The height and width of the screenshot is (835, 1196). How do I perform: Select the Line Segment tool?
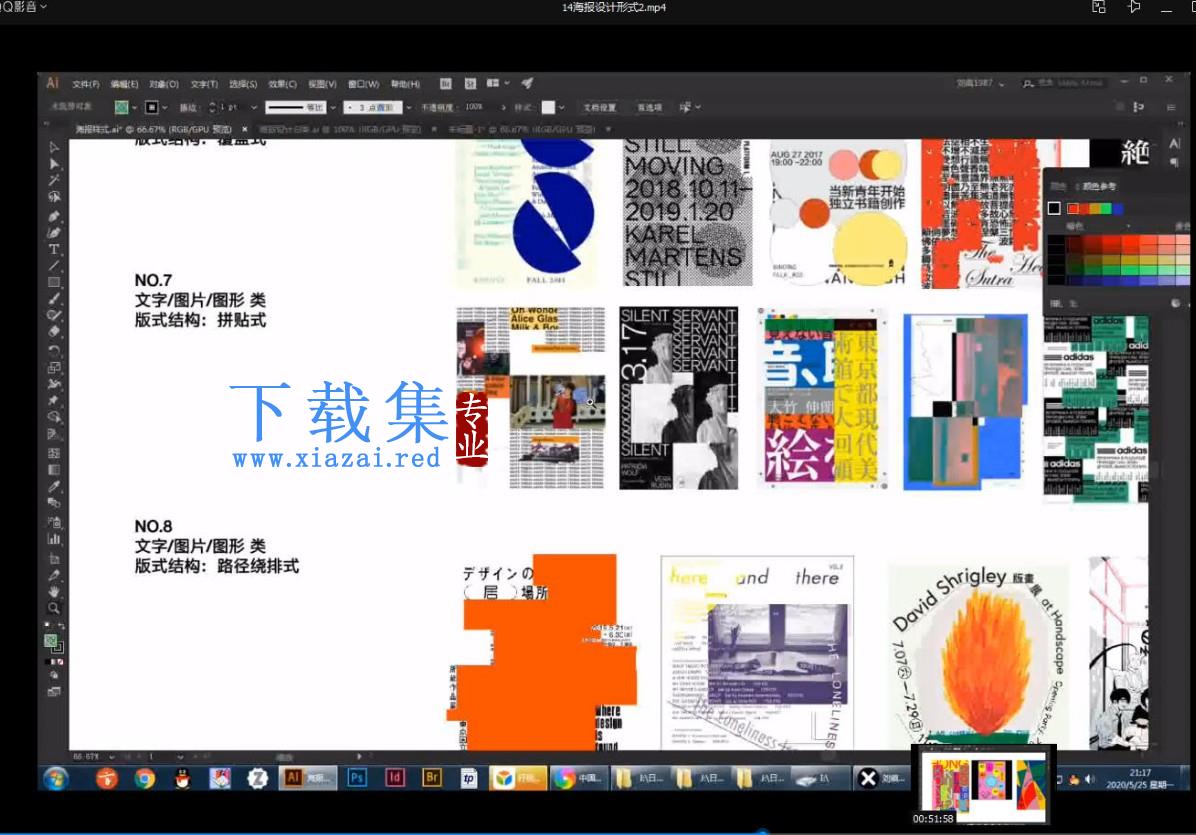pos(54,266)
